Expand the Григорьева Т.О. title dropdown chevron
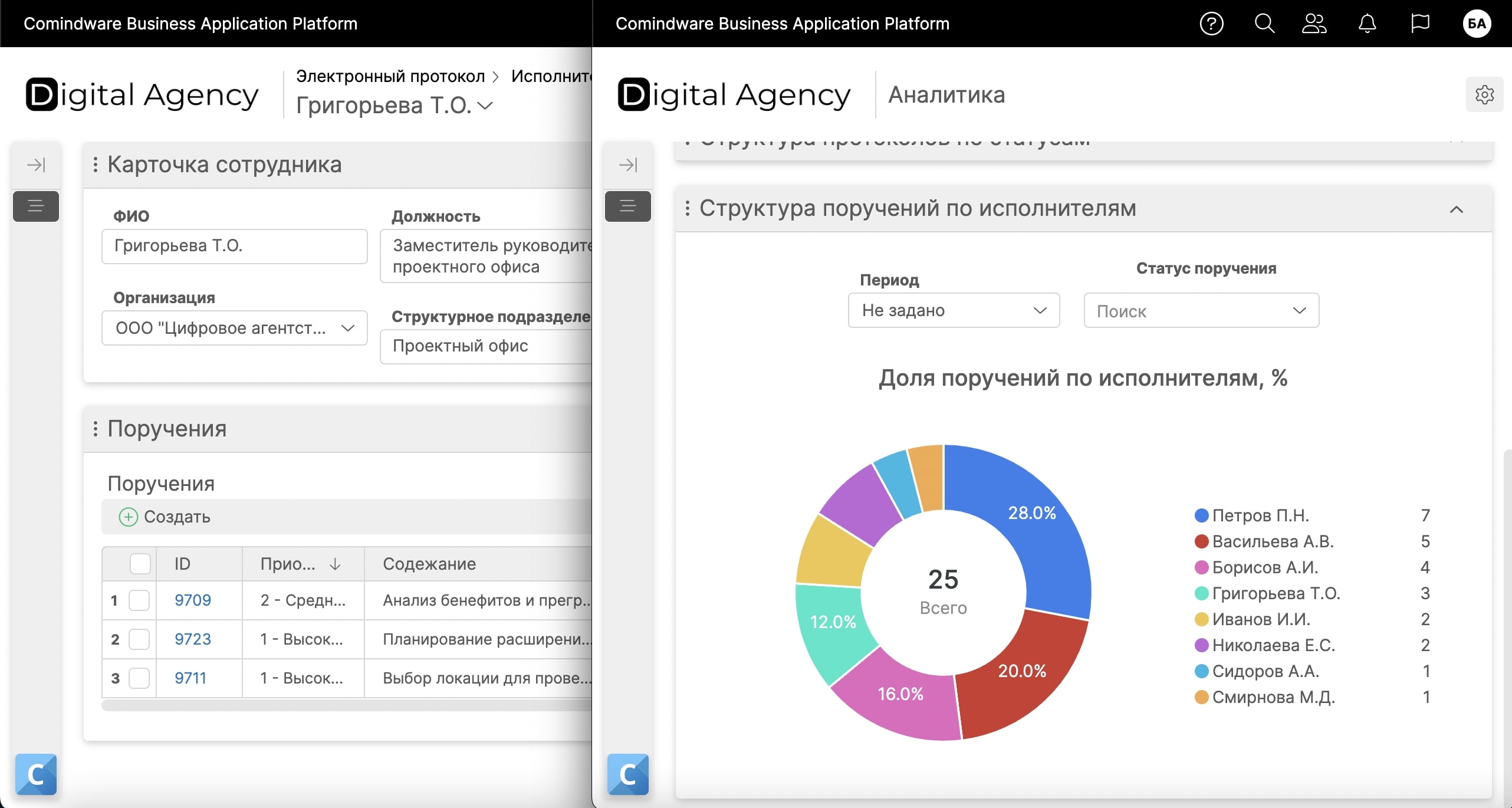 [x=485, y=106]
